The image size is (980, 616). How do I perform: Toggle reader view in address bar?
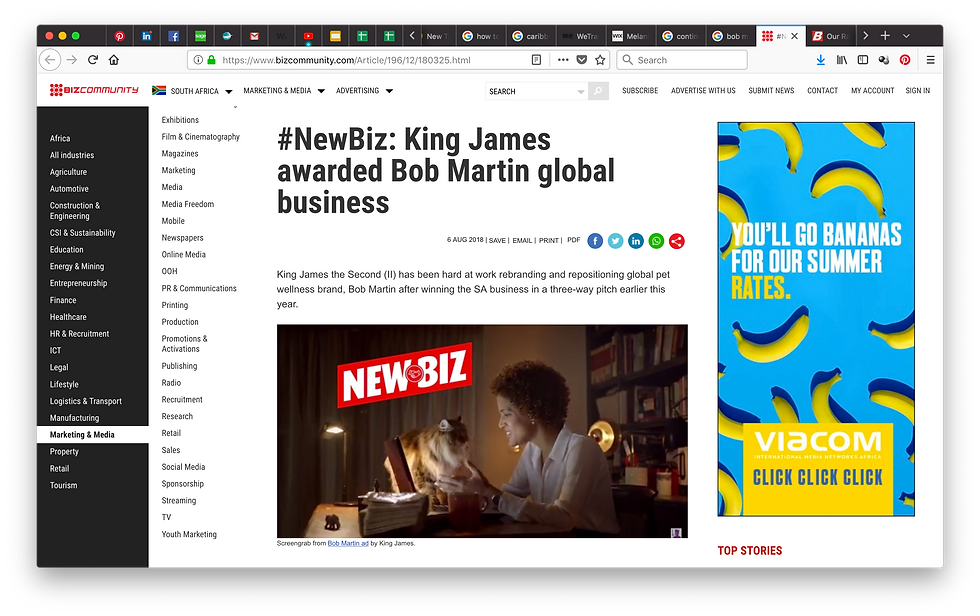[536, 60]
